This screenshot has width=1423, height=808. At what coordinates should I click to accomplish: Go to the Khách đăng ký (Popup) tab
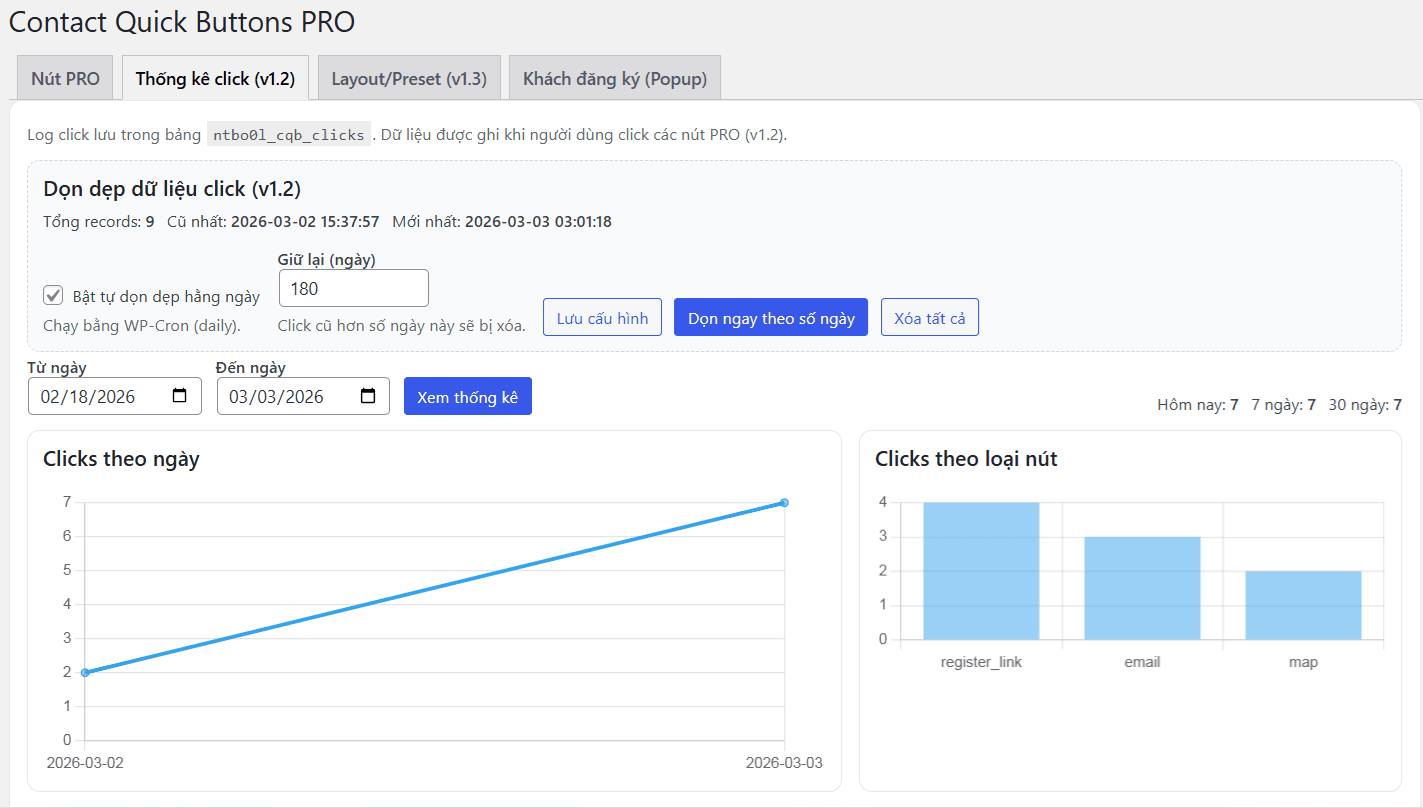(615, 79)
